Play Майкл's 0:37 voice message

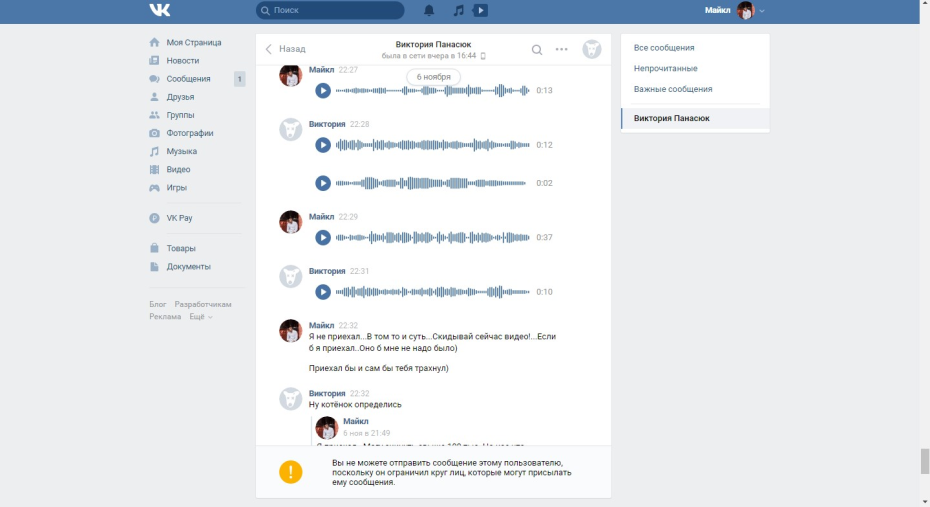[x=323, y=238]
